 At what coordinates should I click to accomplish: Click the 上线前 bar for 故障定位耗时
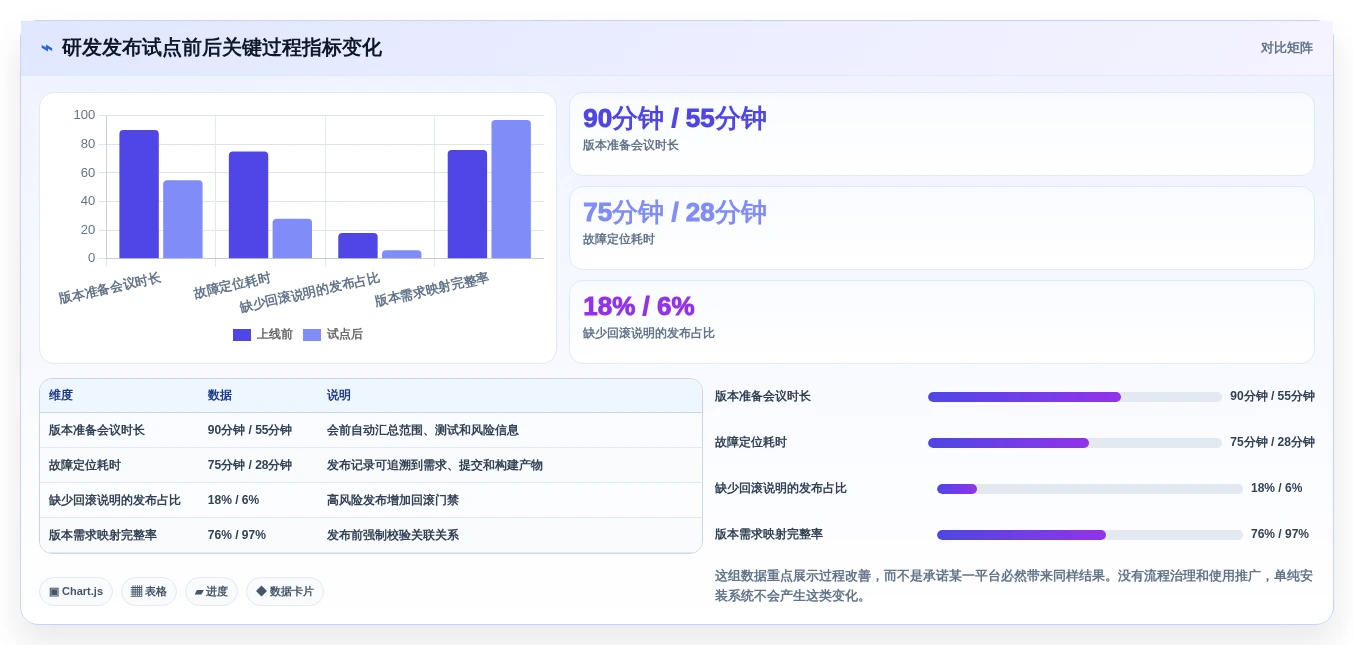(x=248, y=205)
